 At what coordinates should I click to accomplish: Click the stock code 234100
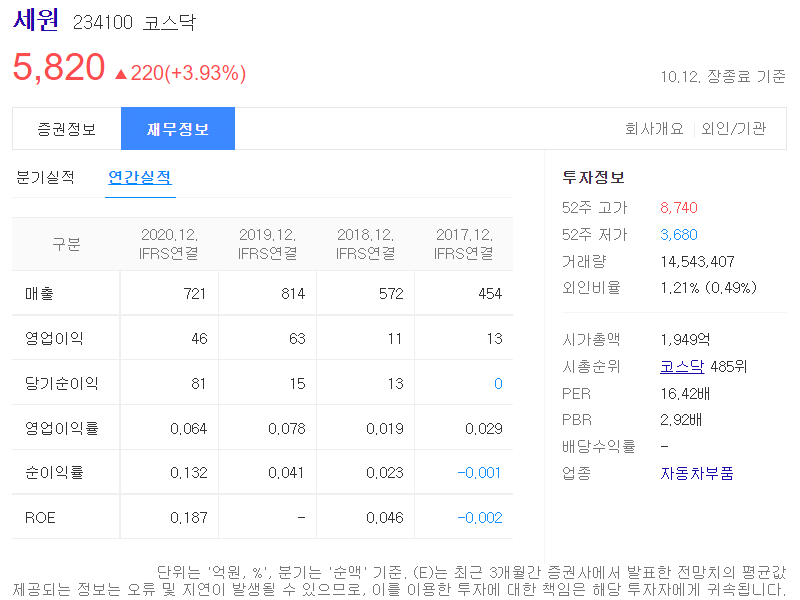[x=103, y=22]
